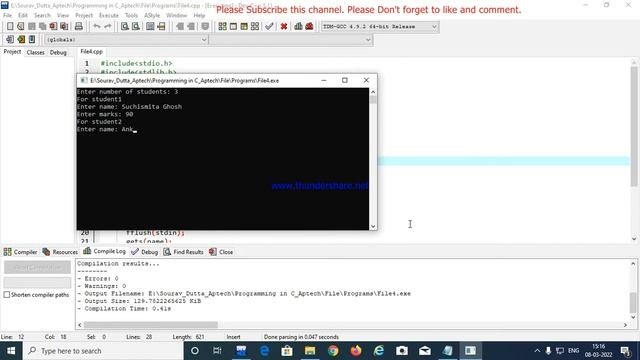The height and width of the screenshot is (360, 640).
Task: Click the Compile toolbar icon
Action: pos(222,27)
